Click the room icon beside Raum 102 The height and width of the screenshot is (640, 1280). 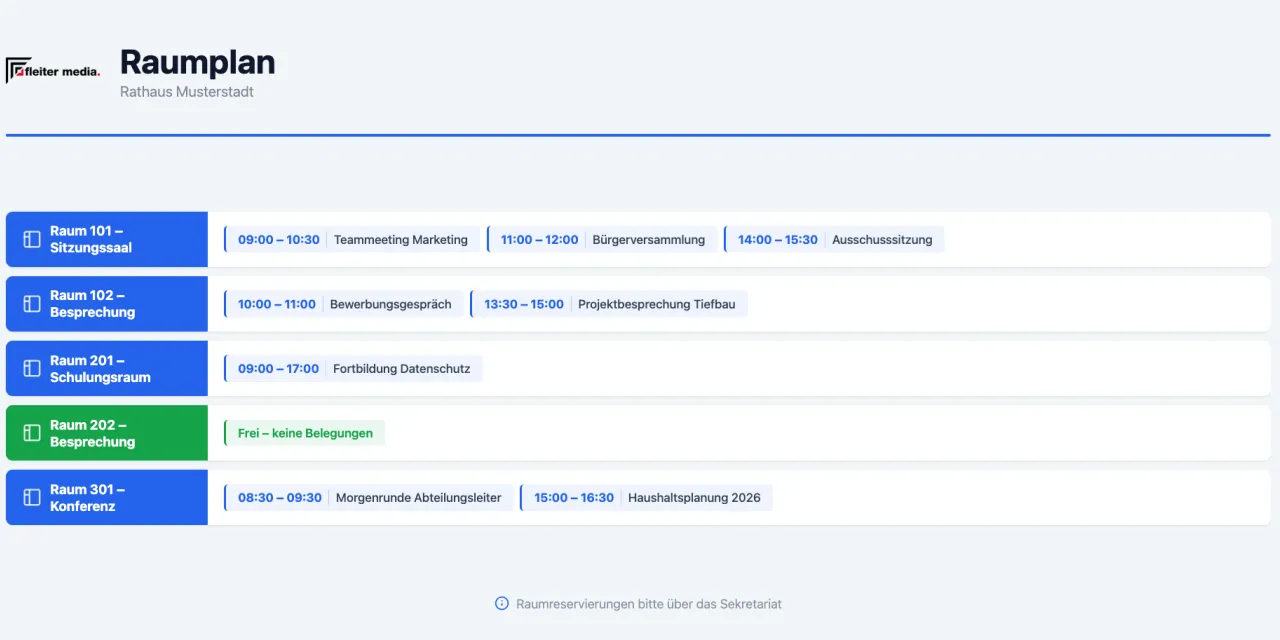32,304
